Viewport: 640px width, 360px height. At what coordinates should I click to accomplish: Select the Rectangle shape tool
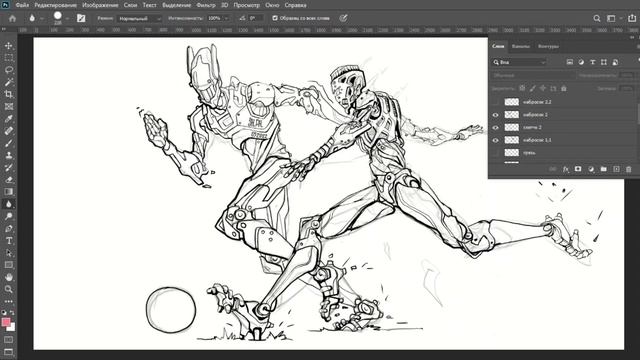click(9, 265)
